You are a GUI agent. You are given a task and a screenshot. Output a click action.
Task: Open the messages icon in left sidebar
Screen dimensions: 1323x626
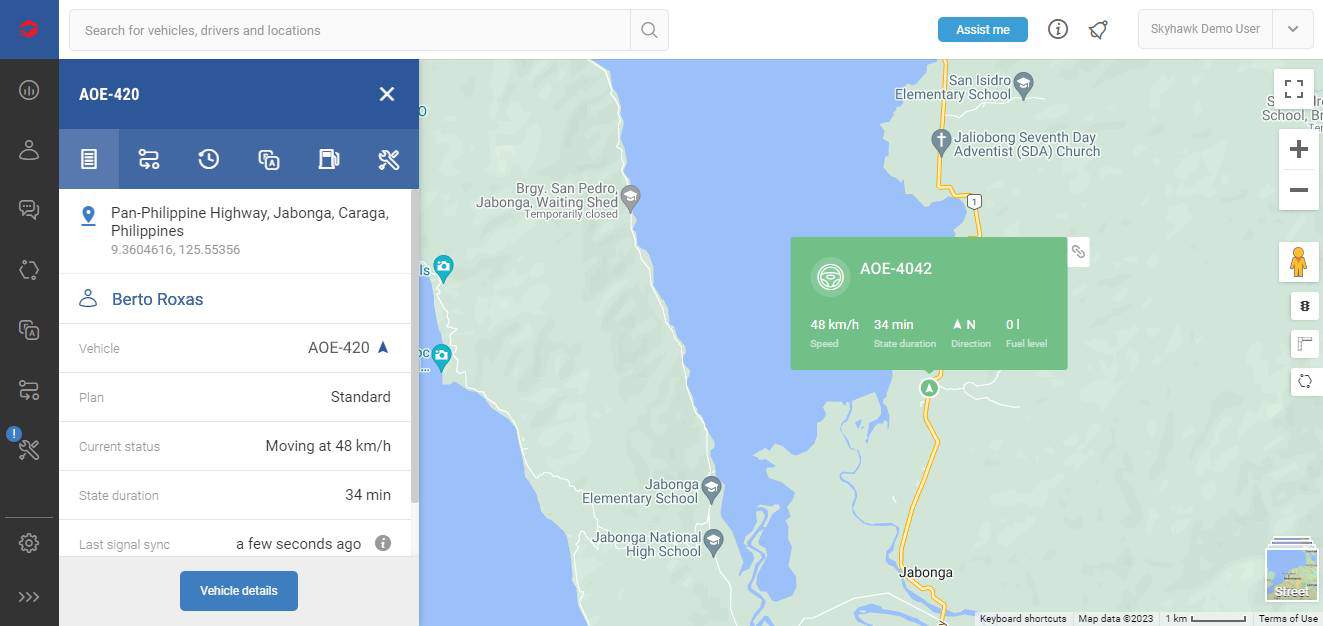tap(29, 209)
